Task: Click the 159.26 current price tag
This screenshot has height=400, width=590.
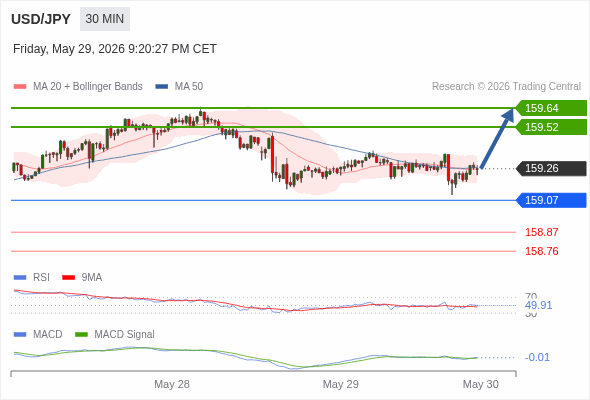Action: (551, 168)
